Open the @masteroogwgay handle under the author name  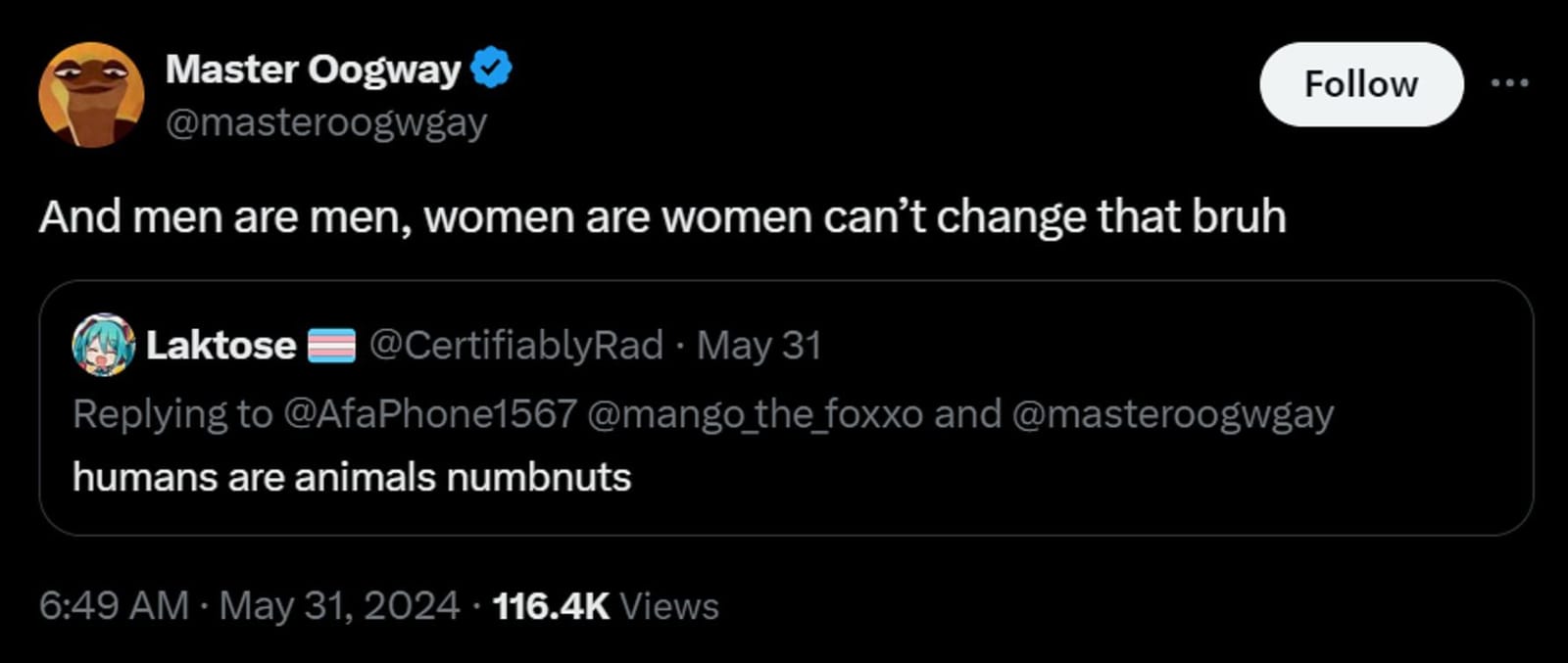point(325,122)
